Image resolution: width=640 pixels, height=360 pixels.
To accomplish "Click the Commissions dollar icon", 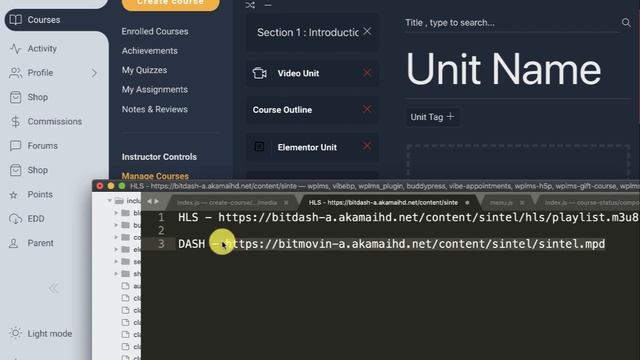I will (x=16, y=122).
